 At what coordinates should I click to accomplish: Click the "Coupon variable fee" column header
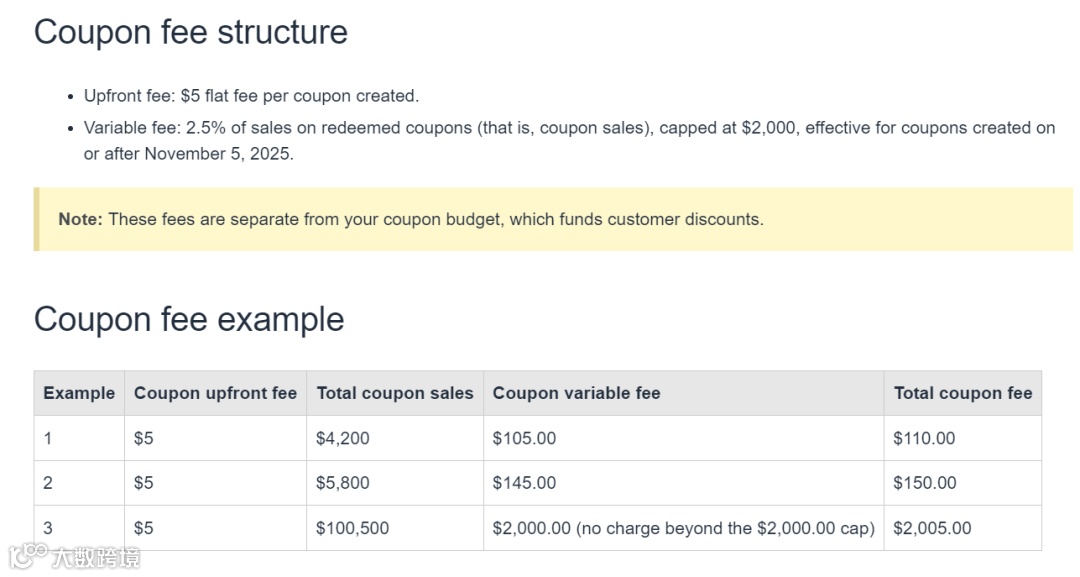(576, 393)
